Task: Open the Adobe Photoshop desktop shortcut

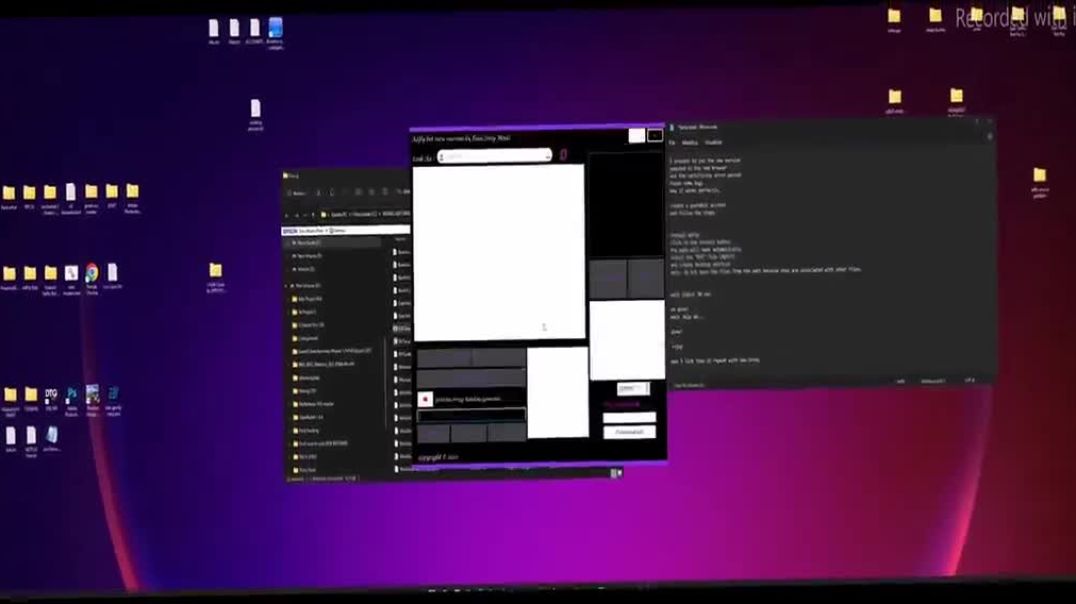Action: (72, 395)
